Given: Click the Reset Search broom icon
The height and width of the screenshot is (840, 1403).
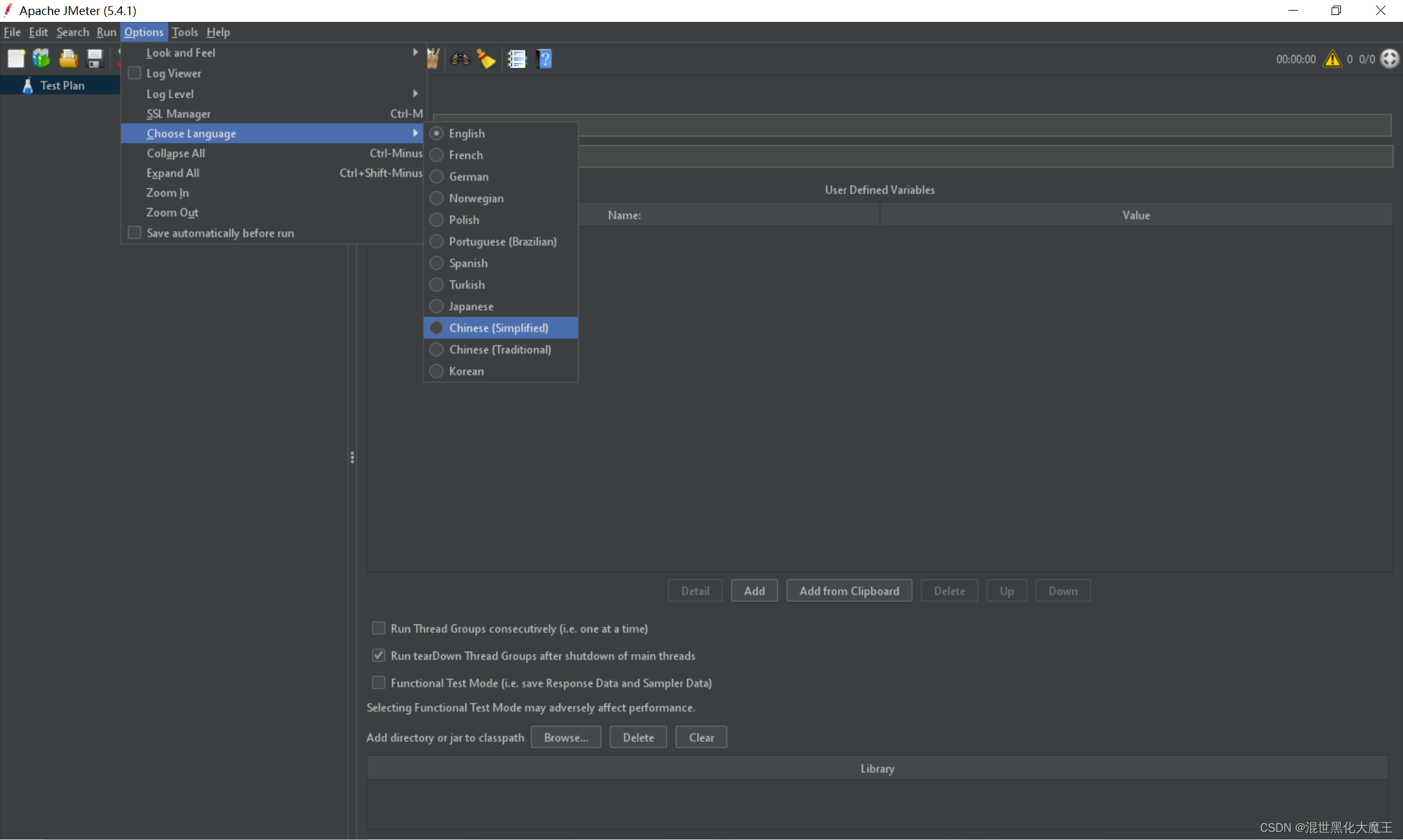Looking at the screenshot, I should tap(487, 59).
